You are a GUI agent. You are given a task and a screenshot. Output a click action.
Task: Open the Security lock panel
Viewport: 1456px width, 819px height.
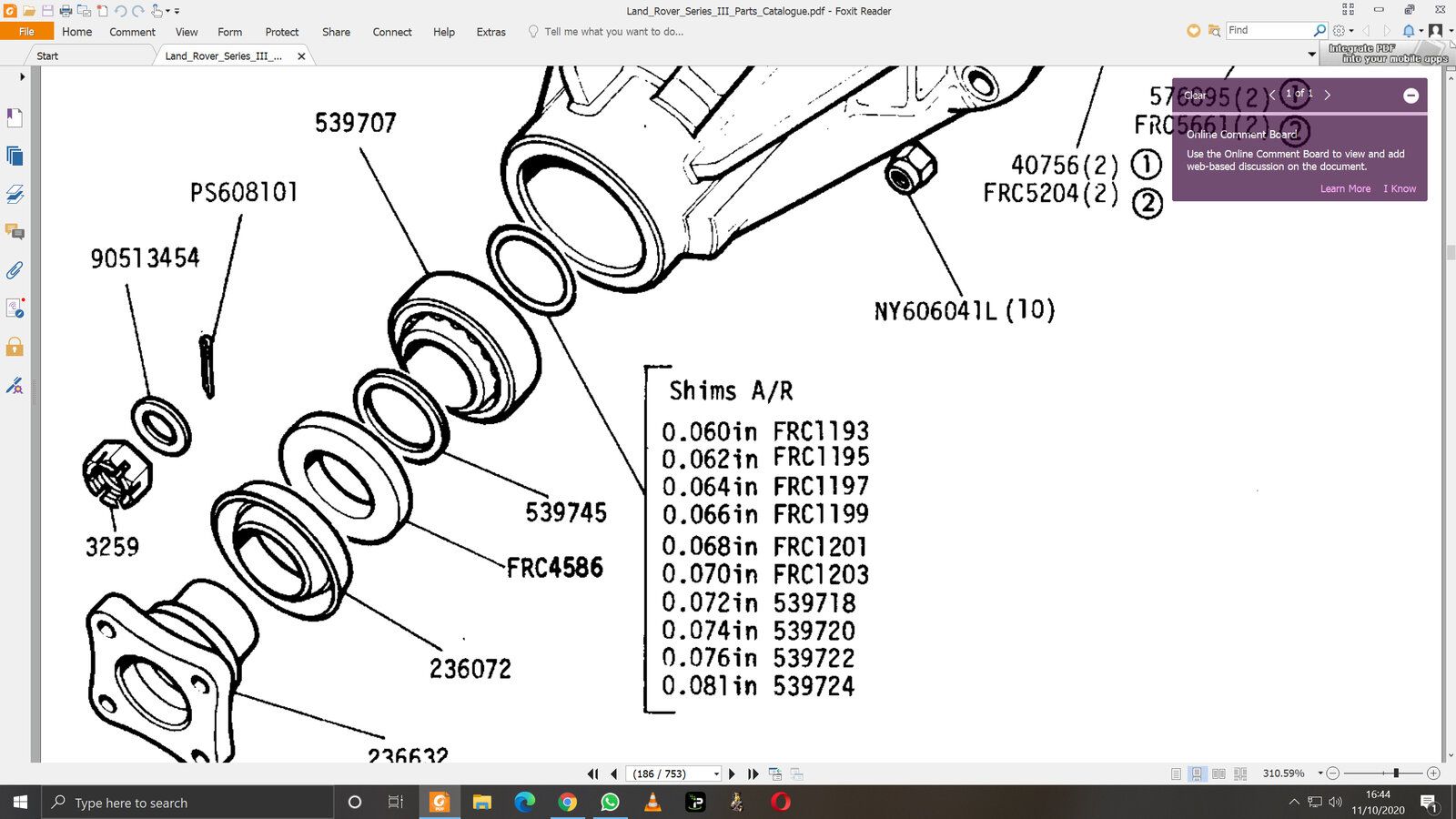coord(15,347)
